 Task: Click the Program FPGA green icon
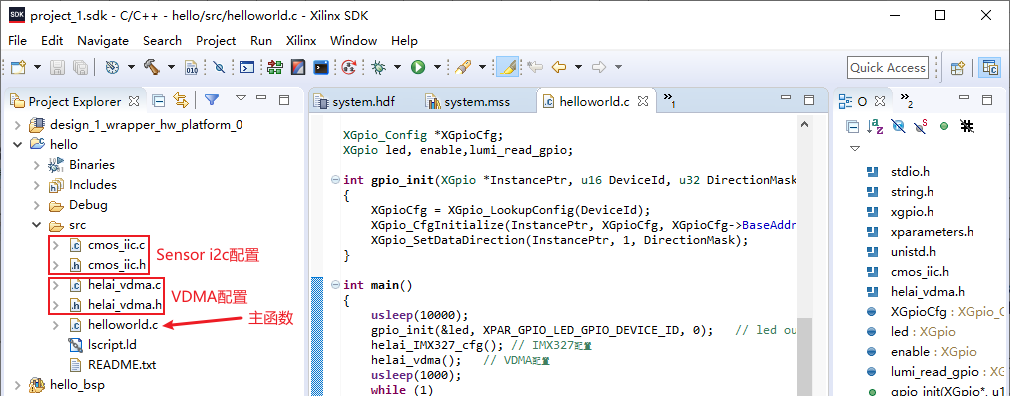(275, 67)
